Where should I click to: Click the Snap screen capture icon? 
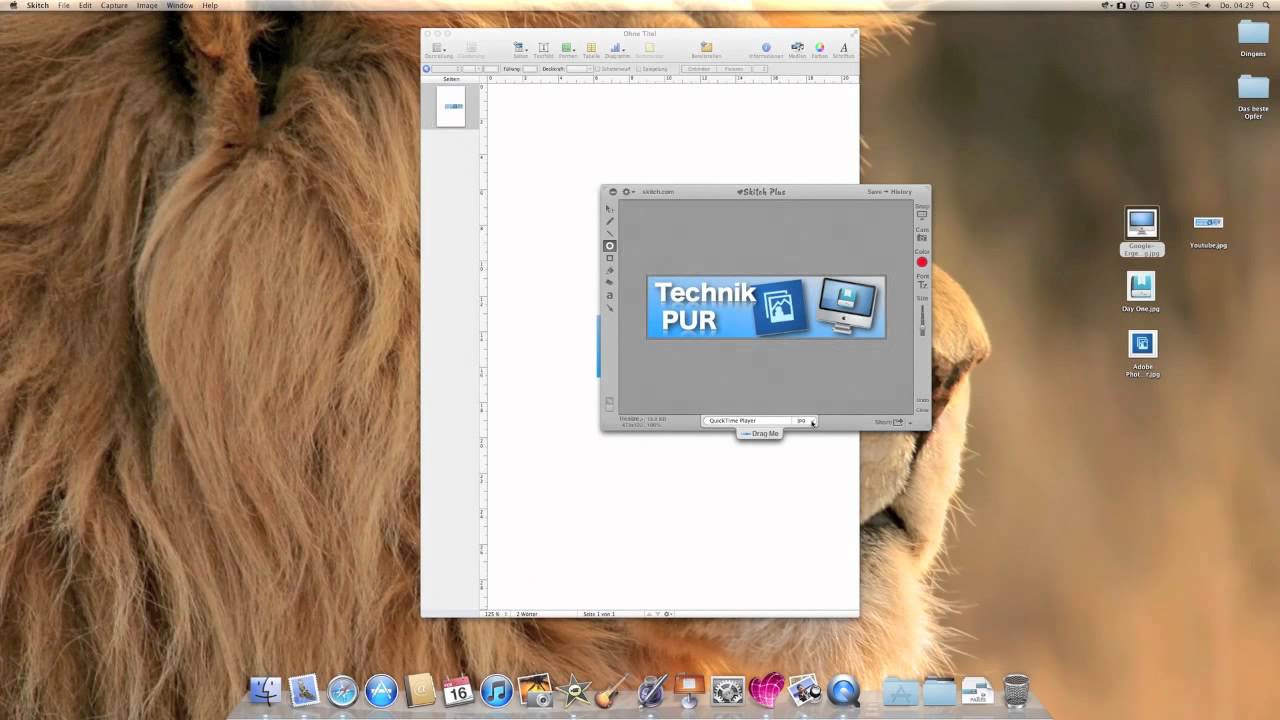tap(922, 214)
